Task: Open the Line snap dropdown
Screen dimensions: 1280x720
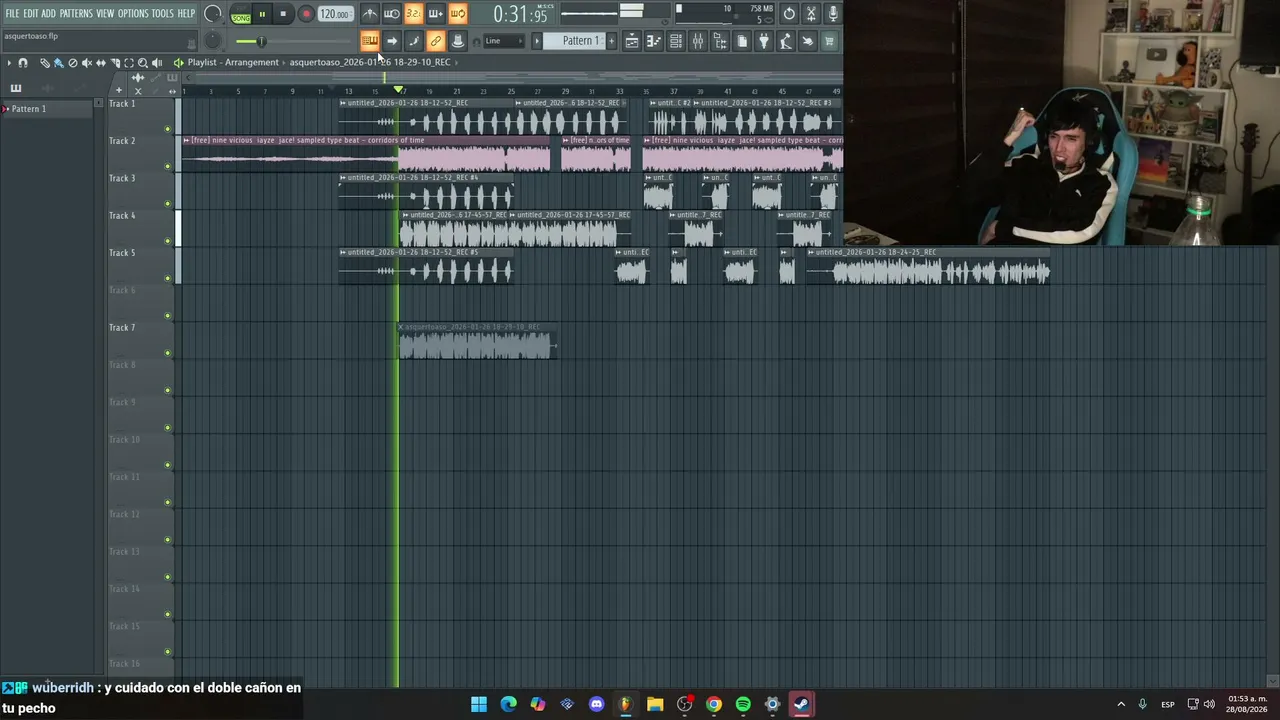Action: [x=504, y=41]
